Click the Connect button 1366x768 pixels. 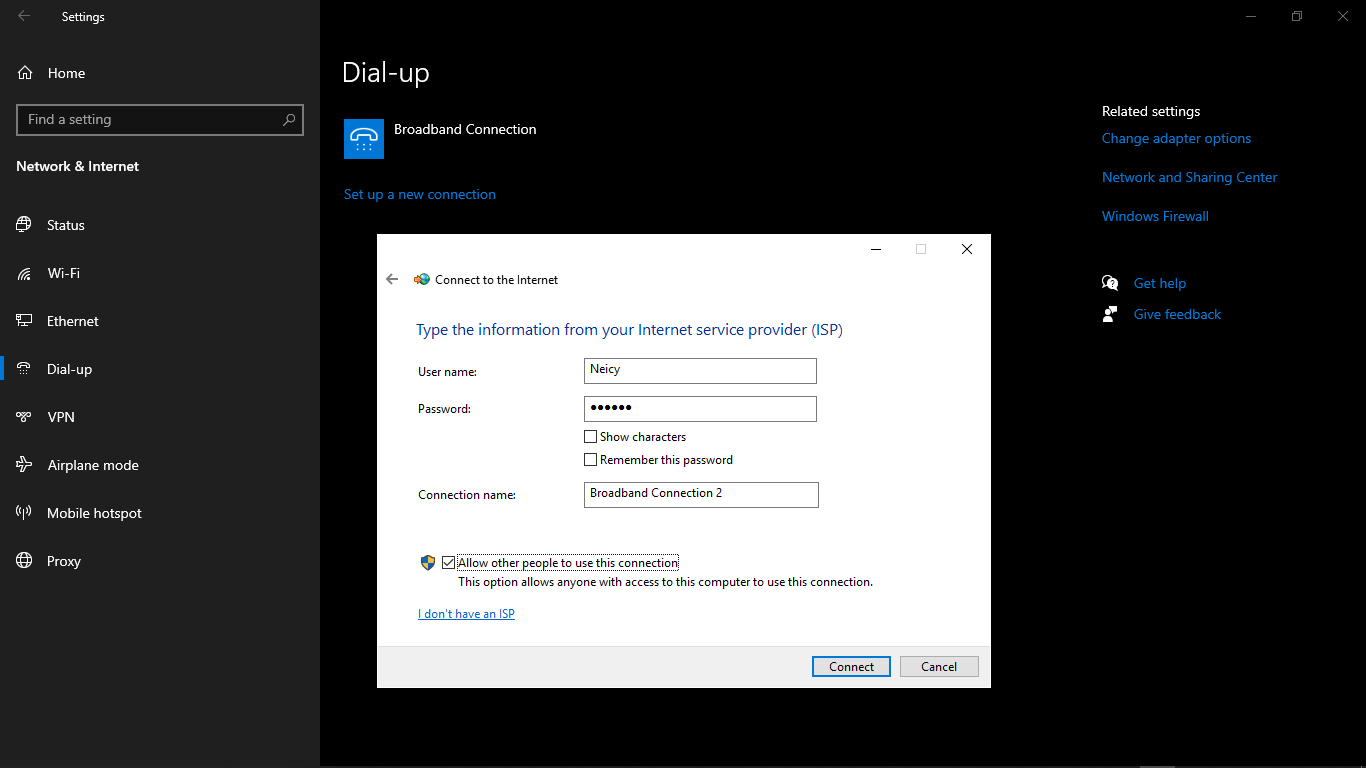coord(851,667)
